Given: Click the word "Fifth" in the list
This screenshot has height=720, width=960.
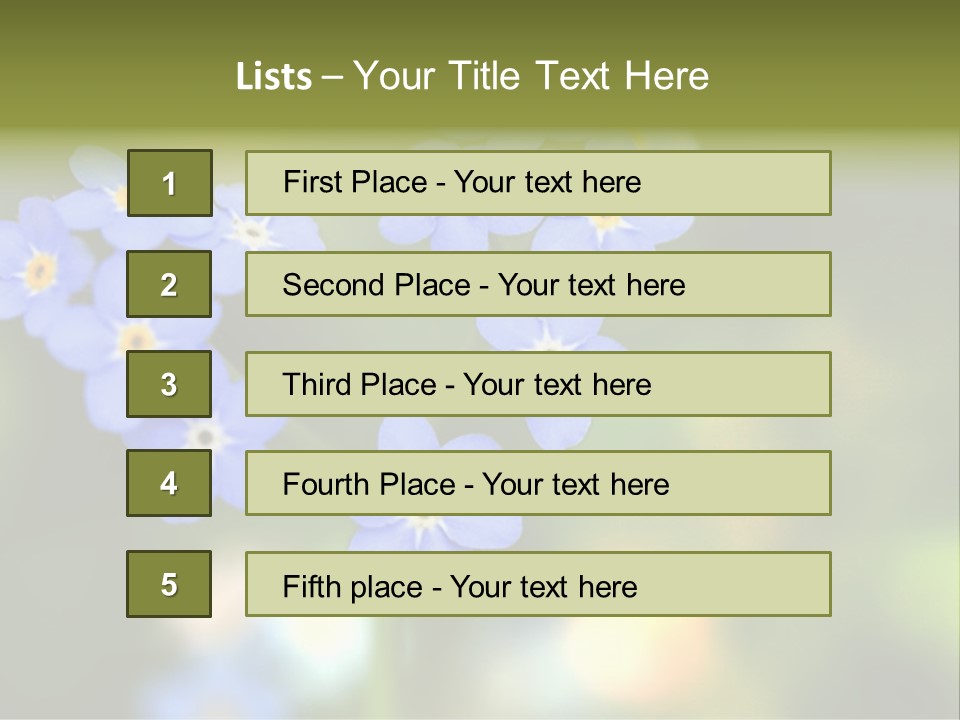Looking at the screenshot, I should click(310, 586).
